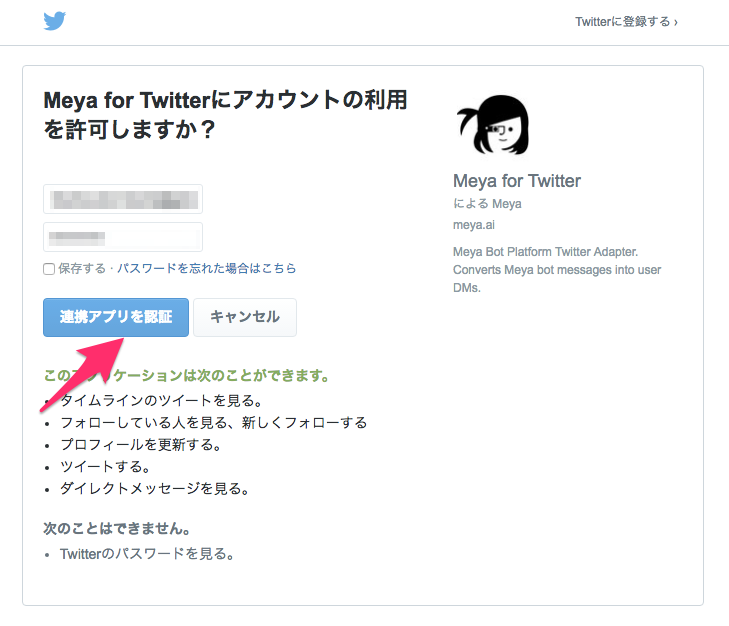
Task: Click ツイートする permission line
Action: 106,466
